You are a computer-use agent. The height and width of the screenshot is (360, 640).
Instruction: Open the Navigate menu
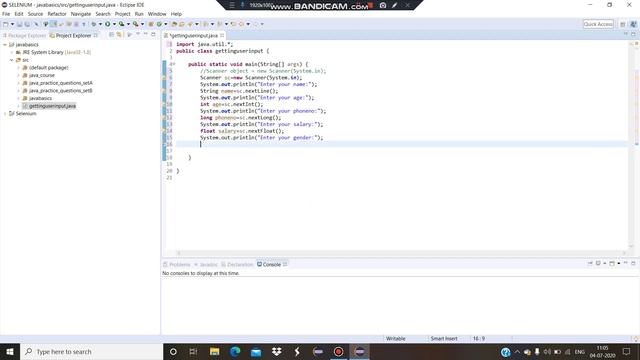click(x=81, y=14)
